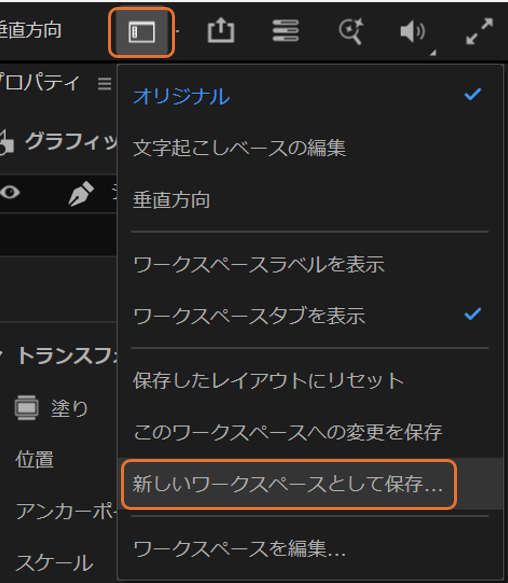508x583 pixels.
Task: Switch to the 垂直方向 workspace tab
Action: [x=30, y=30]
